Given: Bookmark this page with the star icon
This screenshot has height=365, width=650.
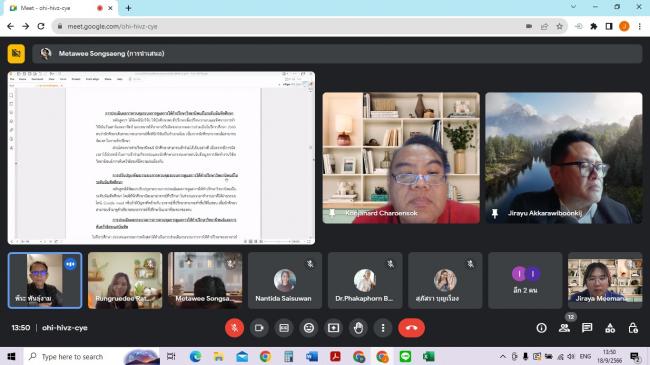Looking at the screenshot, I should [560, 26].
